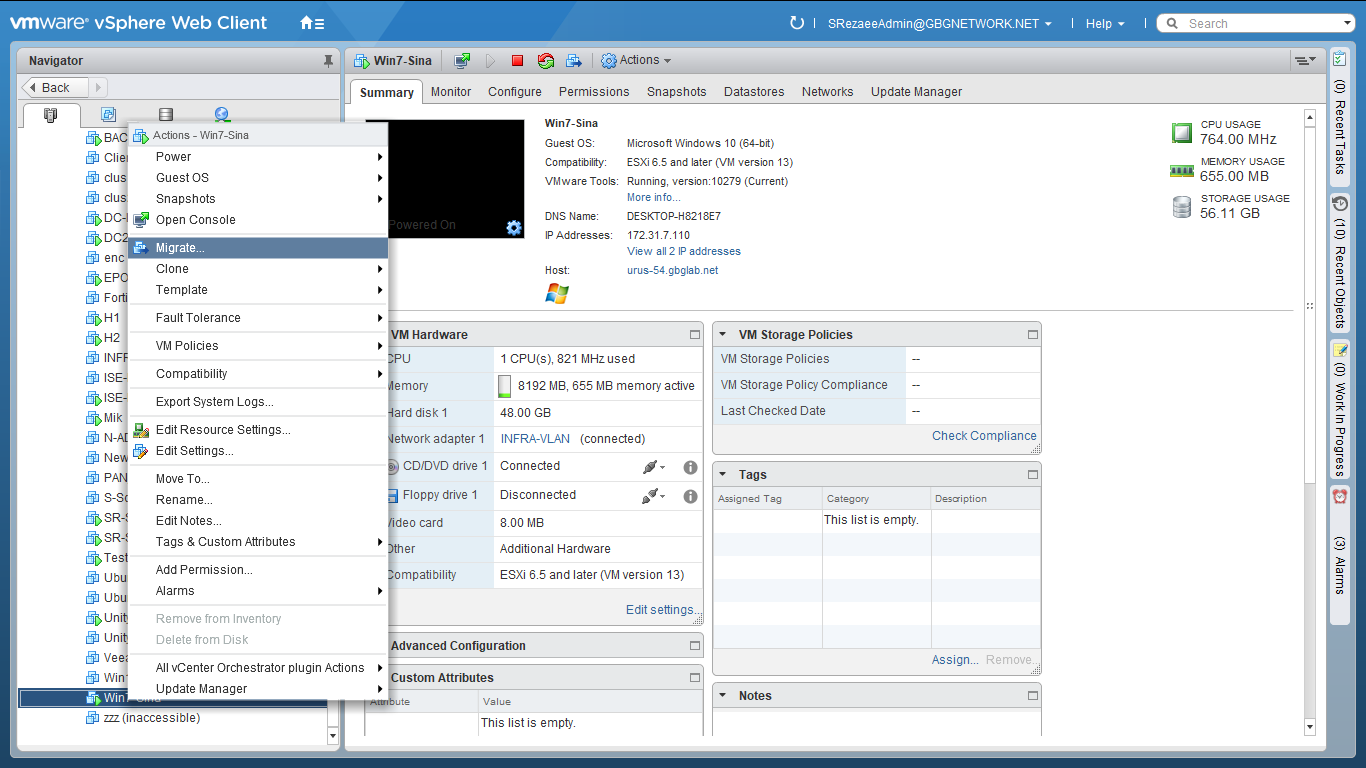1366x768 pixels.
Task: Open the Storage navigator tab
Action: point(165,115)
